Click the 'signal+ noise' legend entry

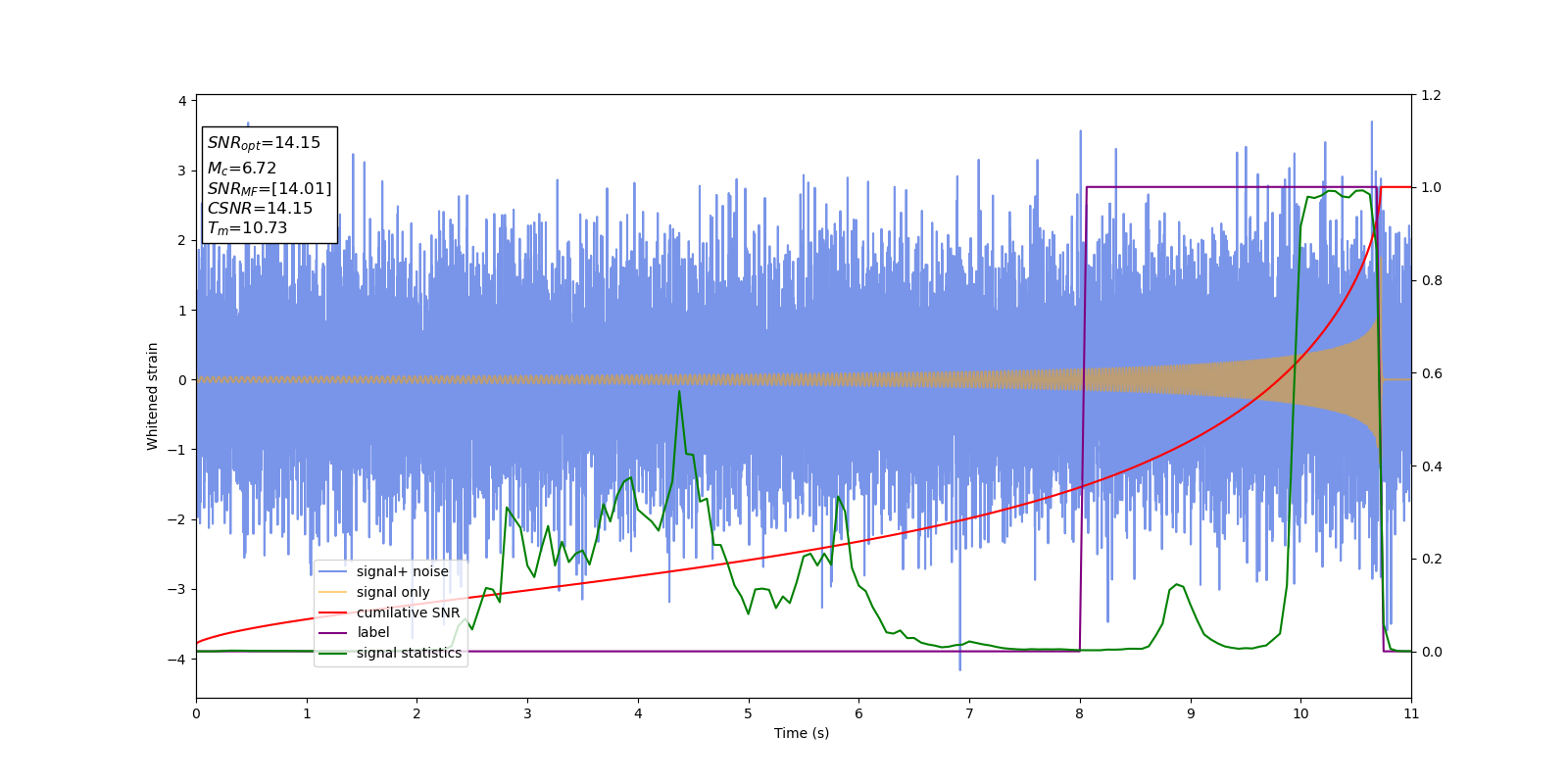tap(383, 571)
